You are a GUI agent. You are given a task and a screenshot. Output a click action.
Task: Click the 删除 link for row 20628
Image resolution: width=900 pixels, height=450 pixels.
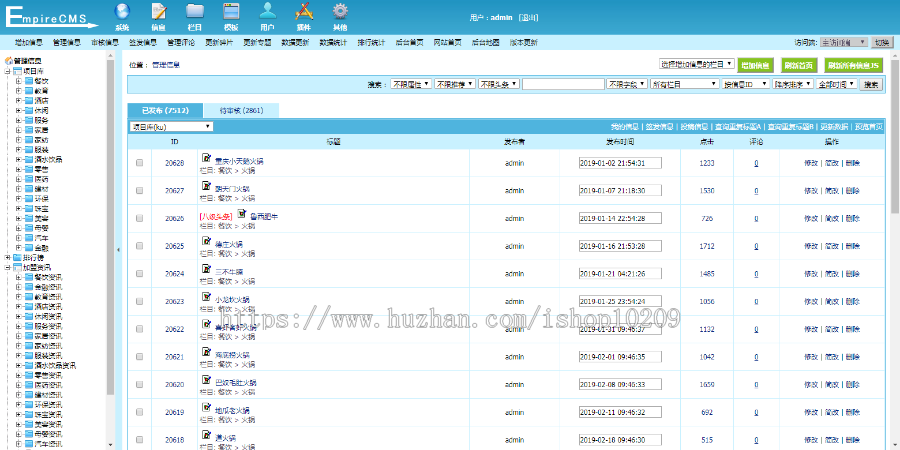tap(852, 162)
